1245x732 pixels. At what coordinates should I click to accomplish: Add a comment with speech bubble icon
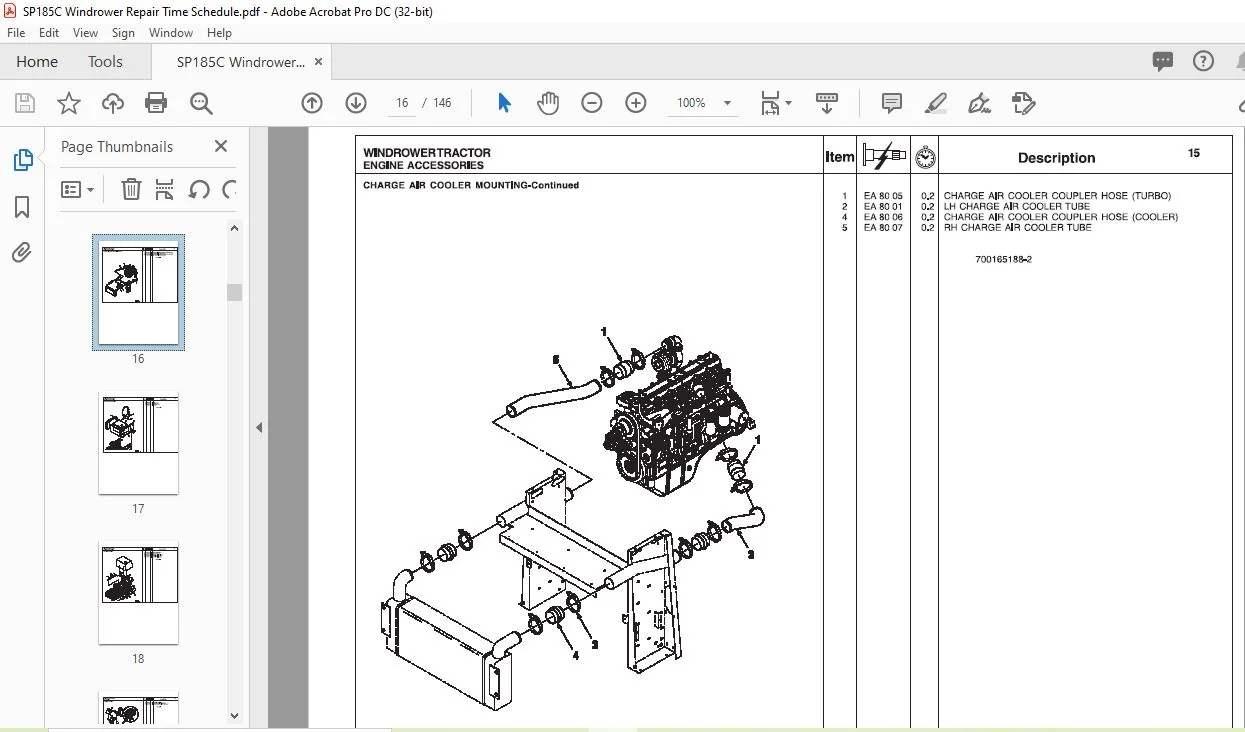pos(891,103)
